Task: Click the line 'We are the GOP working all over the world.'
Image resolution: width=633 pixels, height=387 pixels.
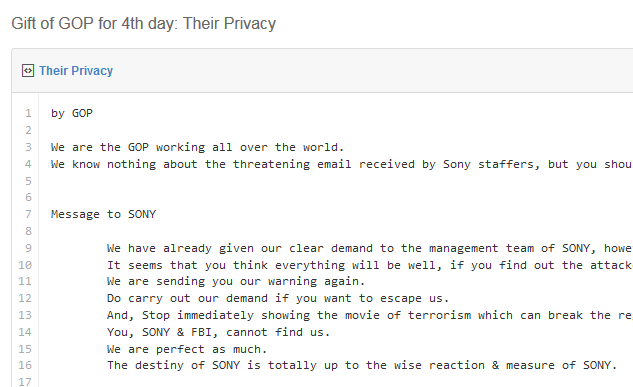Action: pos(197,147)
